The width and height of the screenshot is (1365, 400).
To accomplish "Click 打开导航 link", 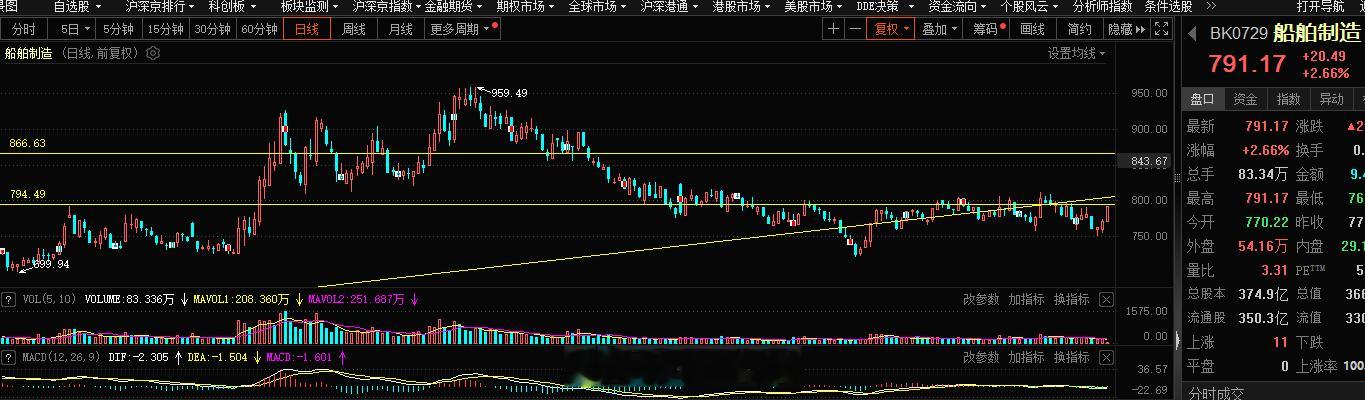I will [x=1320, y=6].
